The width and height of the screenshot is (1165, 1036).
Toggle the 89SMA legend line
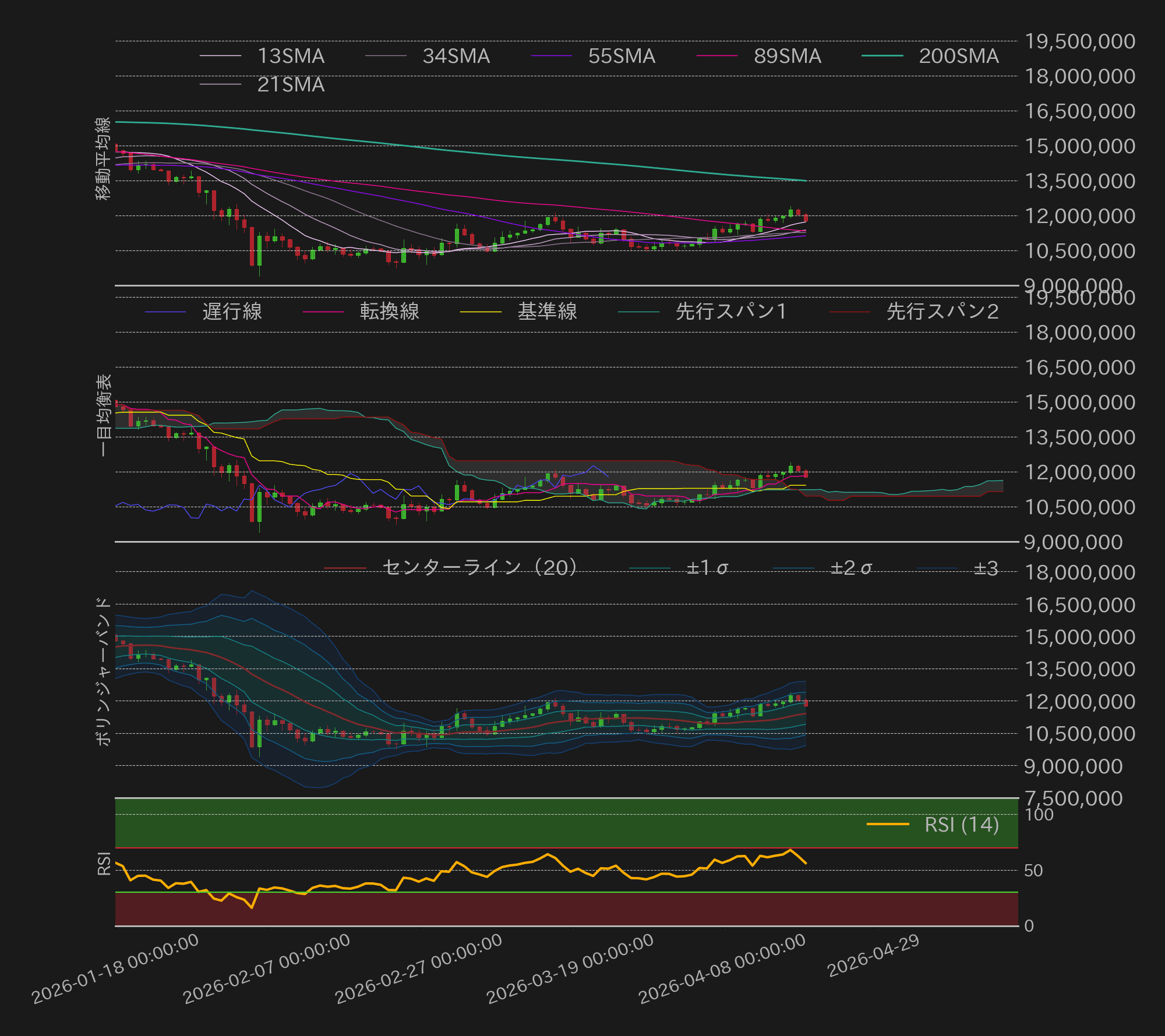(x=785, y=56)
